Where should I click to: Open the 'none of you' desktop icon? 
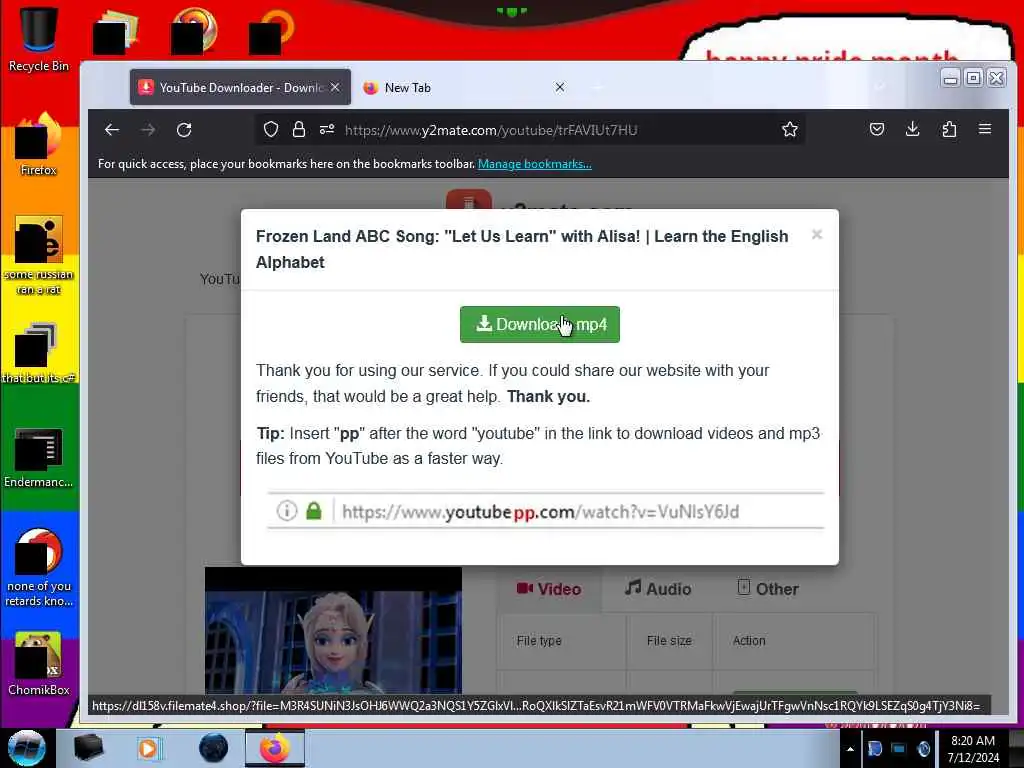click(x=39, y=567)
